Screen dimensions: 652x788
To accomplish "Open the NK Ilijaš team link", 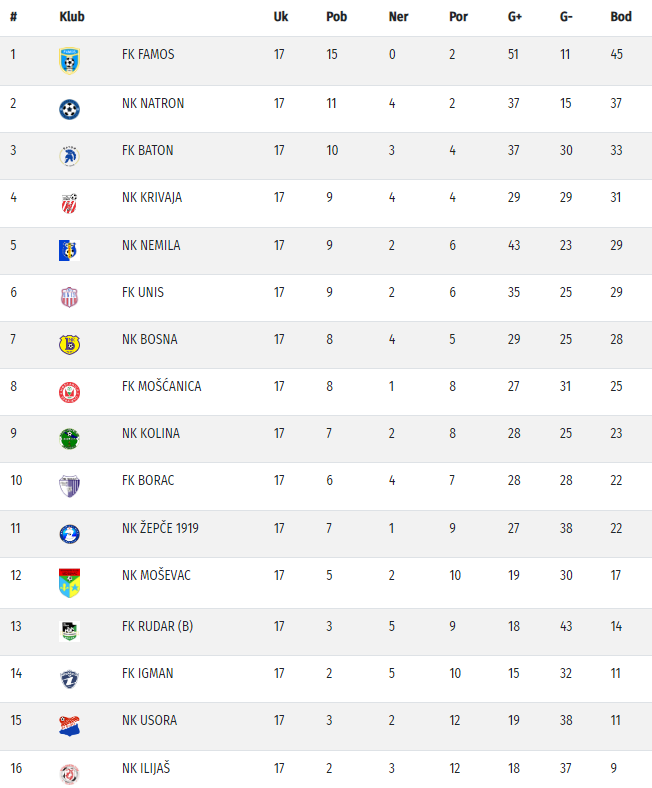I will click(148, 768).
